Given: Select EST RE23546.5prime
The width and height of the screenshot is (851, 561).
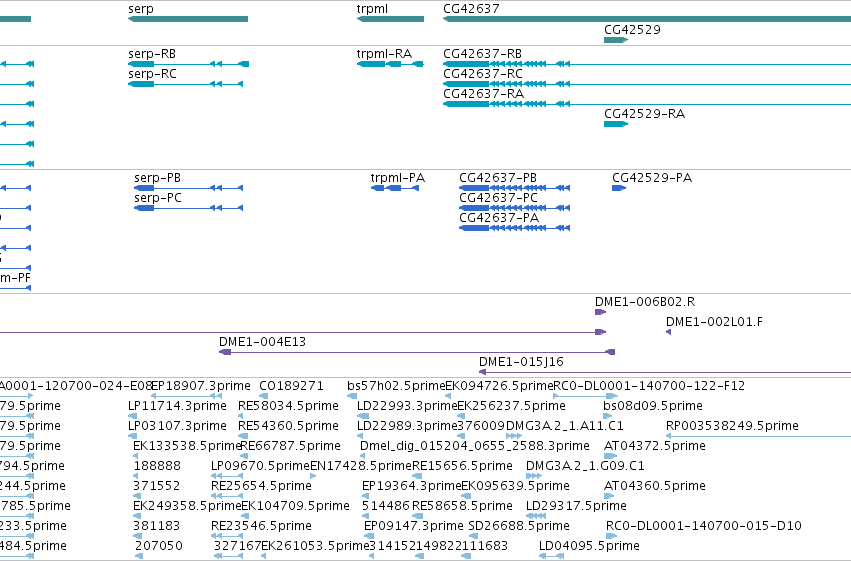Looking at the screenshot, I should [x=261, y=526].
